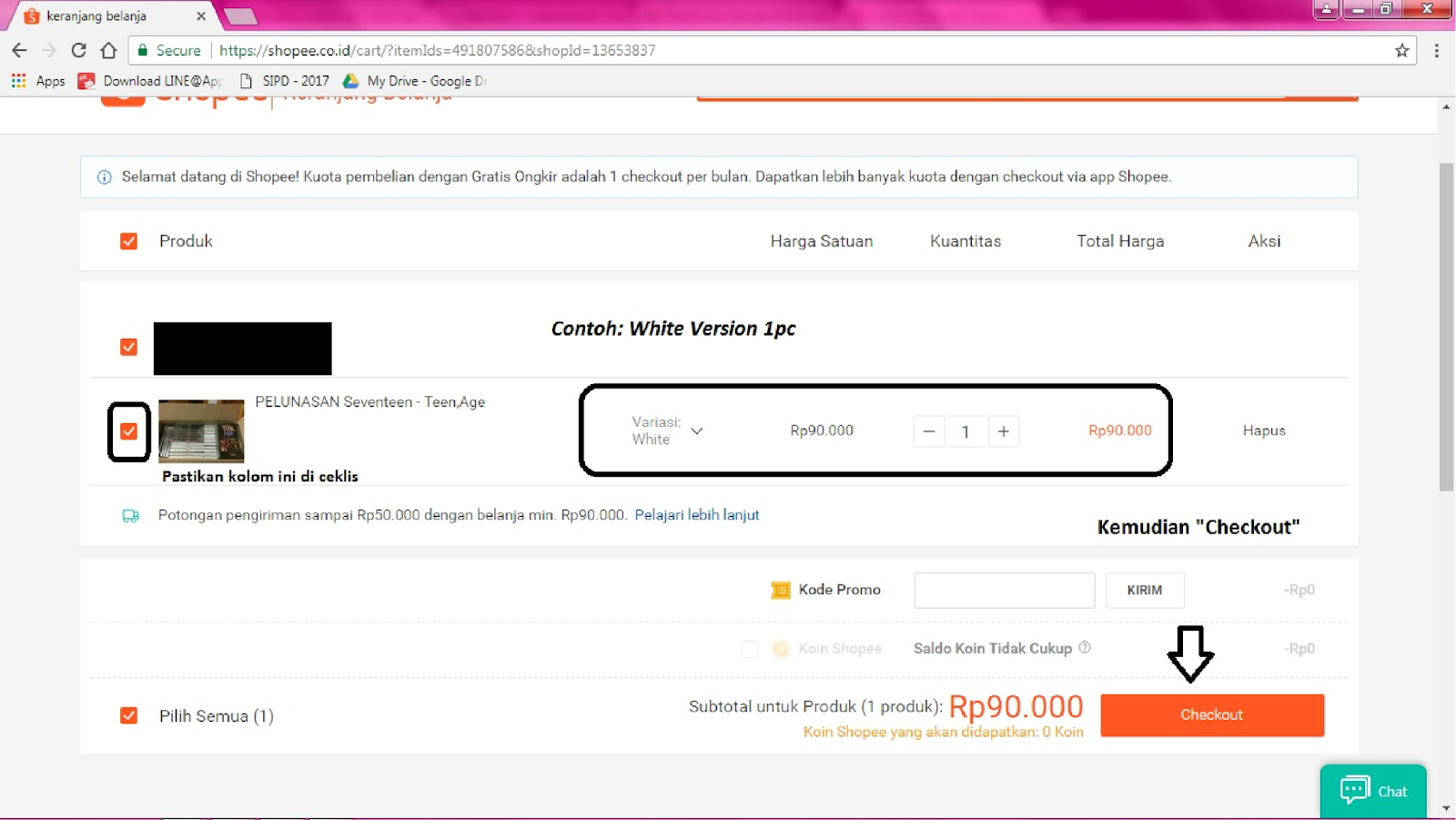Click the Kode Promo input field
This screenshot has width=1456, height=820.
click(x=1005, y=591)
